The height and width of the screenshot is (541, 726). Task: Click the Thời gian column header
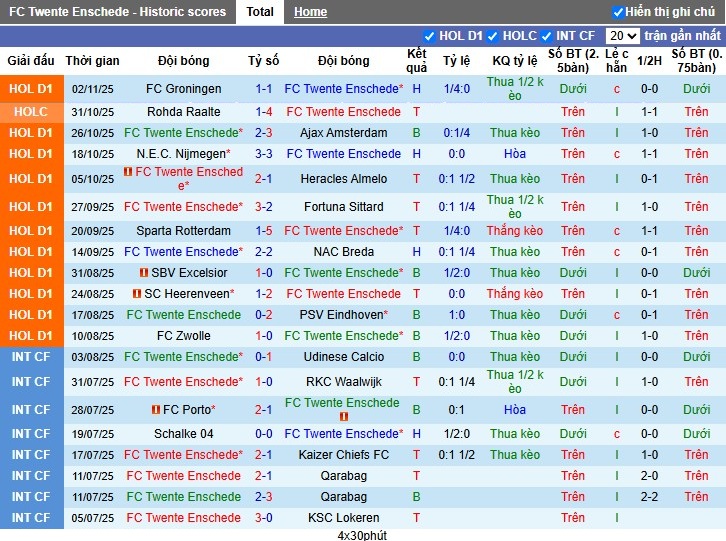[93, 61]
